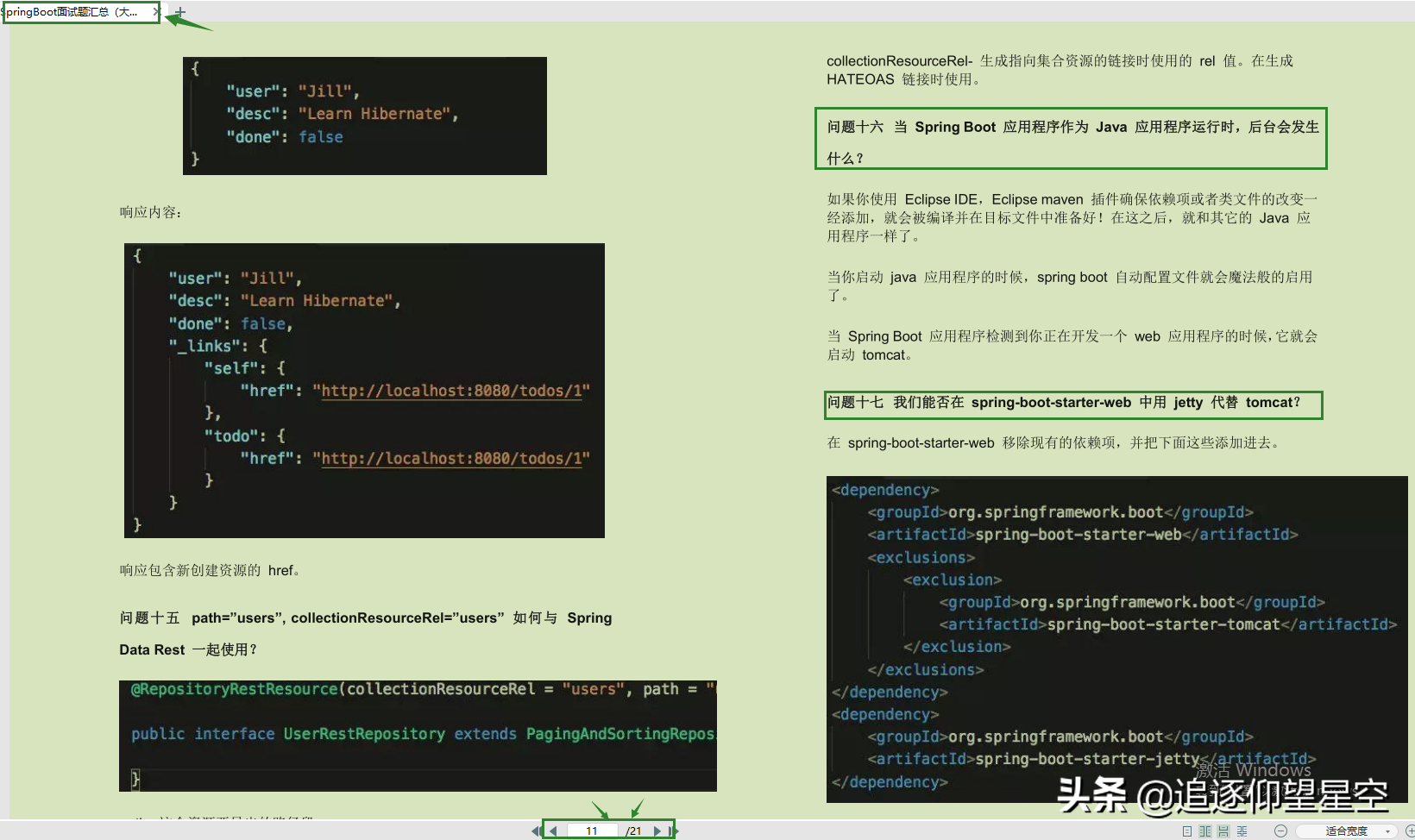
Task: Click the 响应内容 label
Action: click(x=150, y=212)
